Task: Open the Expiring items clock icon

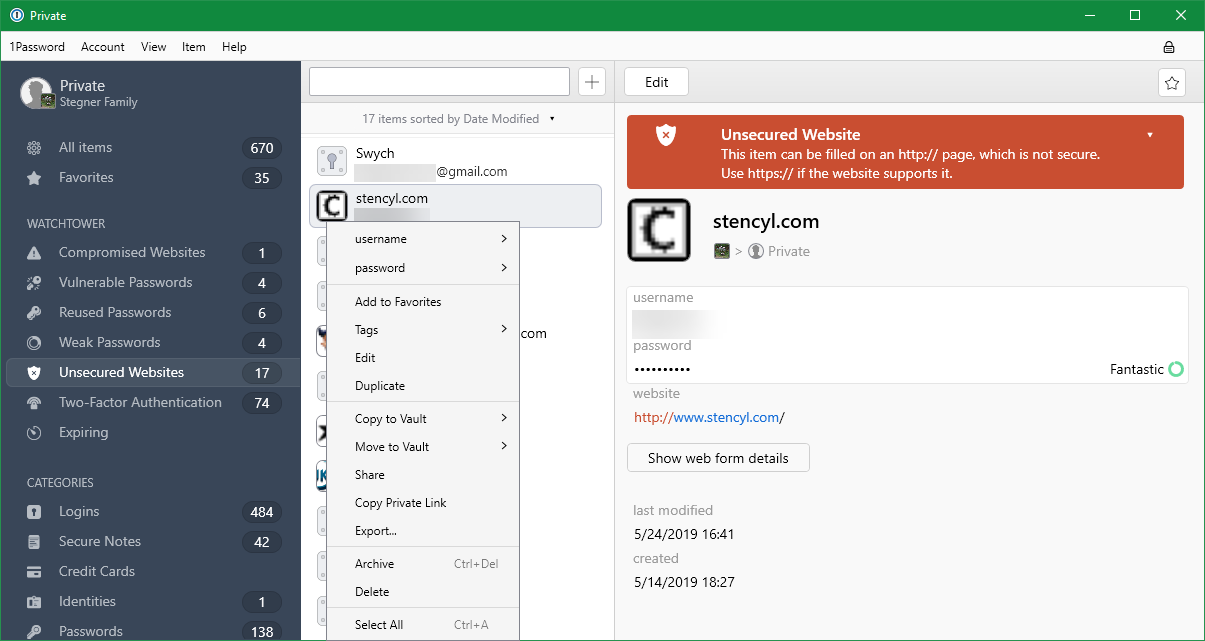Action: click(33, 432)
